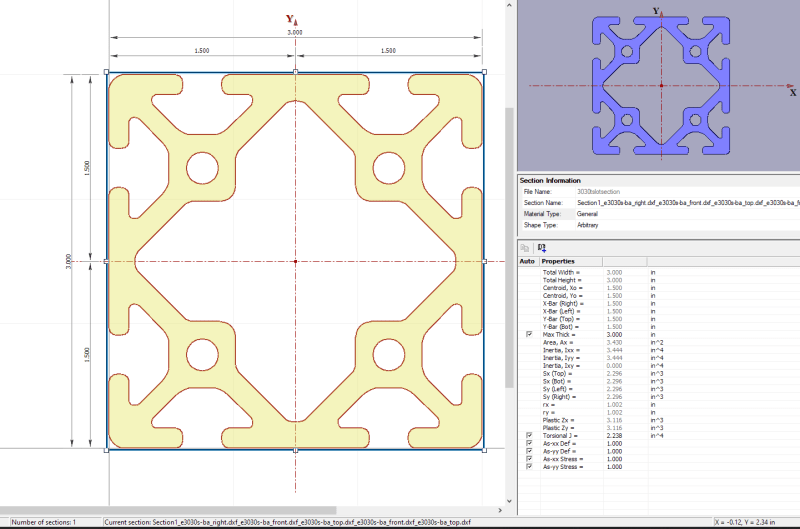Click the Y-Bar (Top) property label
The width and height of the screenshot is (800, 529).
[x=561, y=319]
